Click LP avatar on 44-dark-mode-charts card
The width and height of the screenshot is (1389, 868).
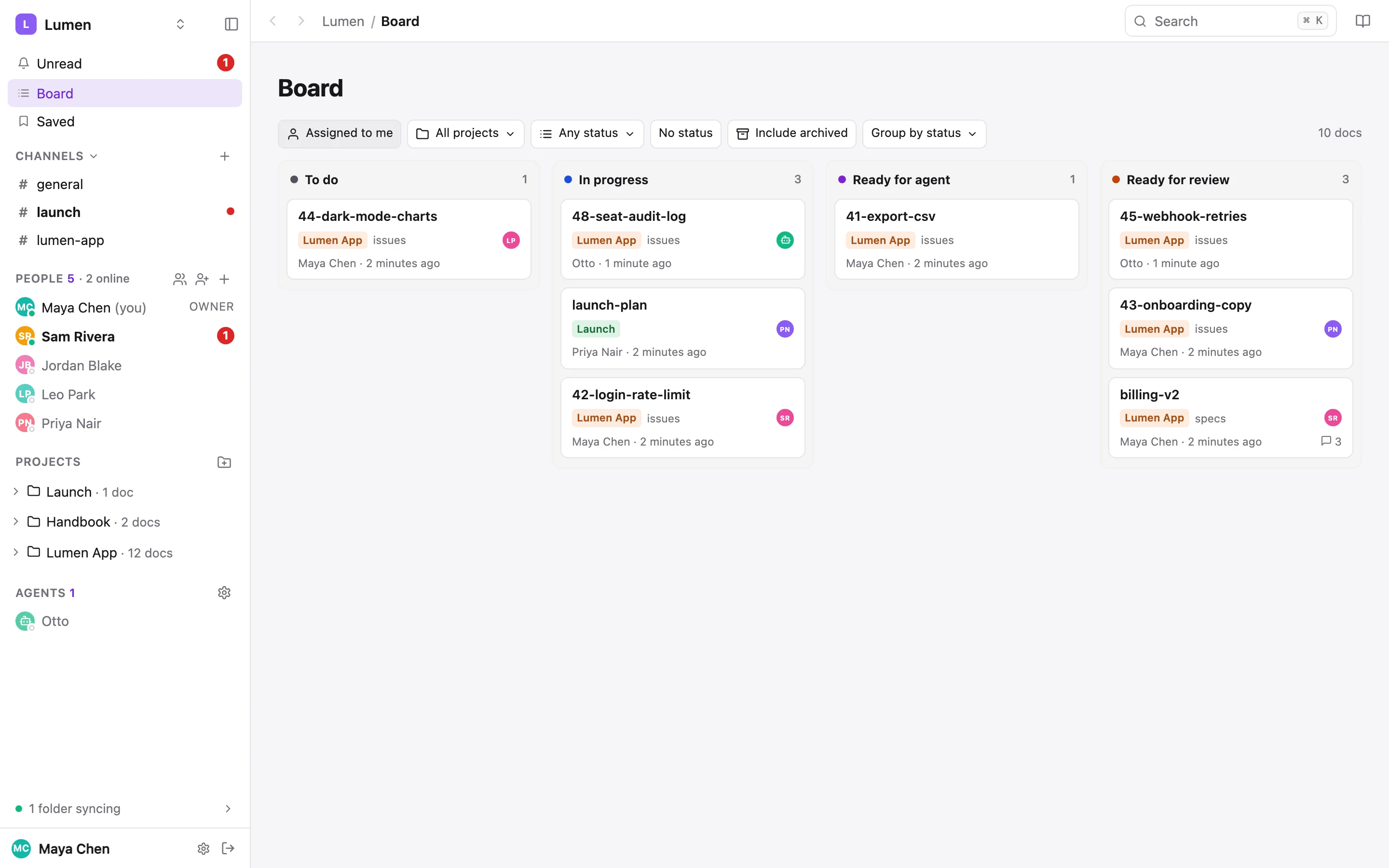click(x=511, y=240)
